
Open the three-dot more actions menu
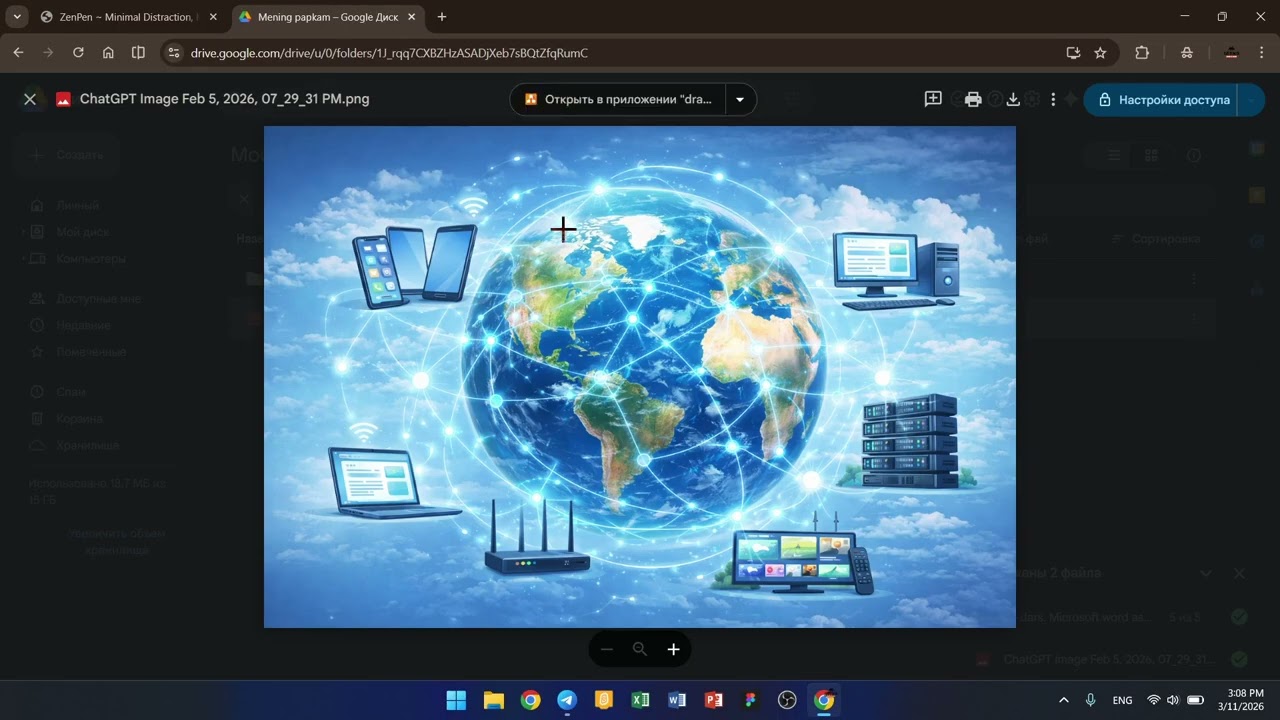[x=1053, y=99]
